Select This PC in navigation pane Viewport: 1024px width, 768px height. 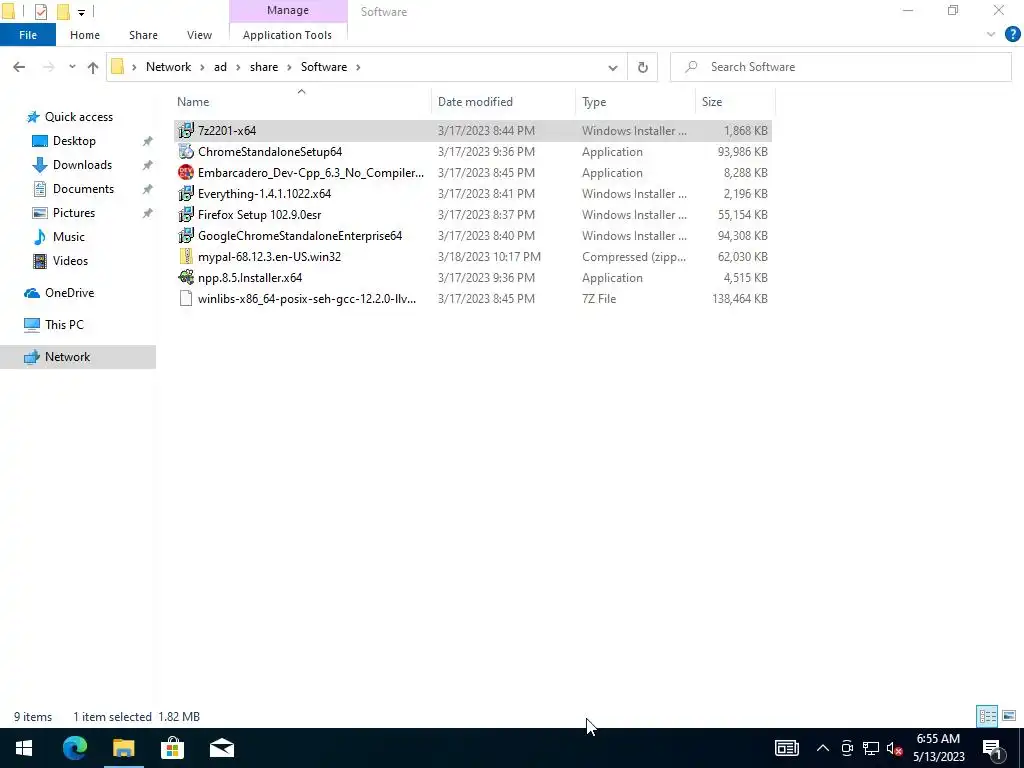64,325
